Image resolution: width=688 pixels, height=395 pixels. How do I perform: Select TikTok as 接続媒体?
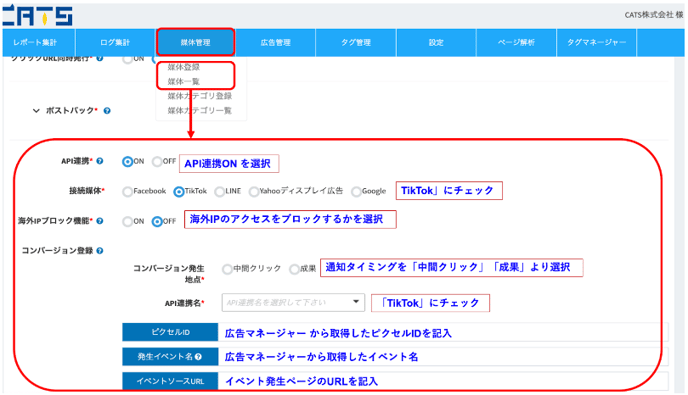coord(179,191)
